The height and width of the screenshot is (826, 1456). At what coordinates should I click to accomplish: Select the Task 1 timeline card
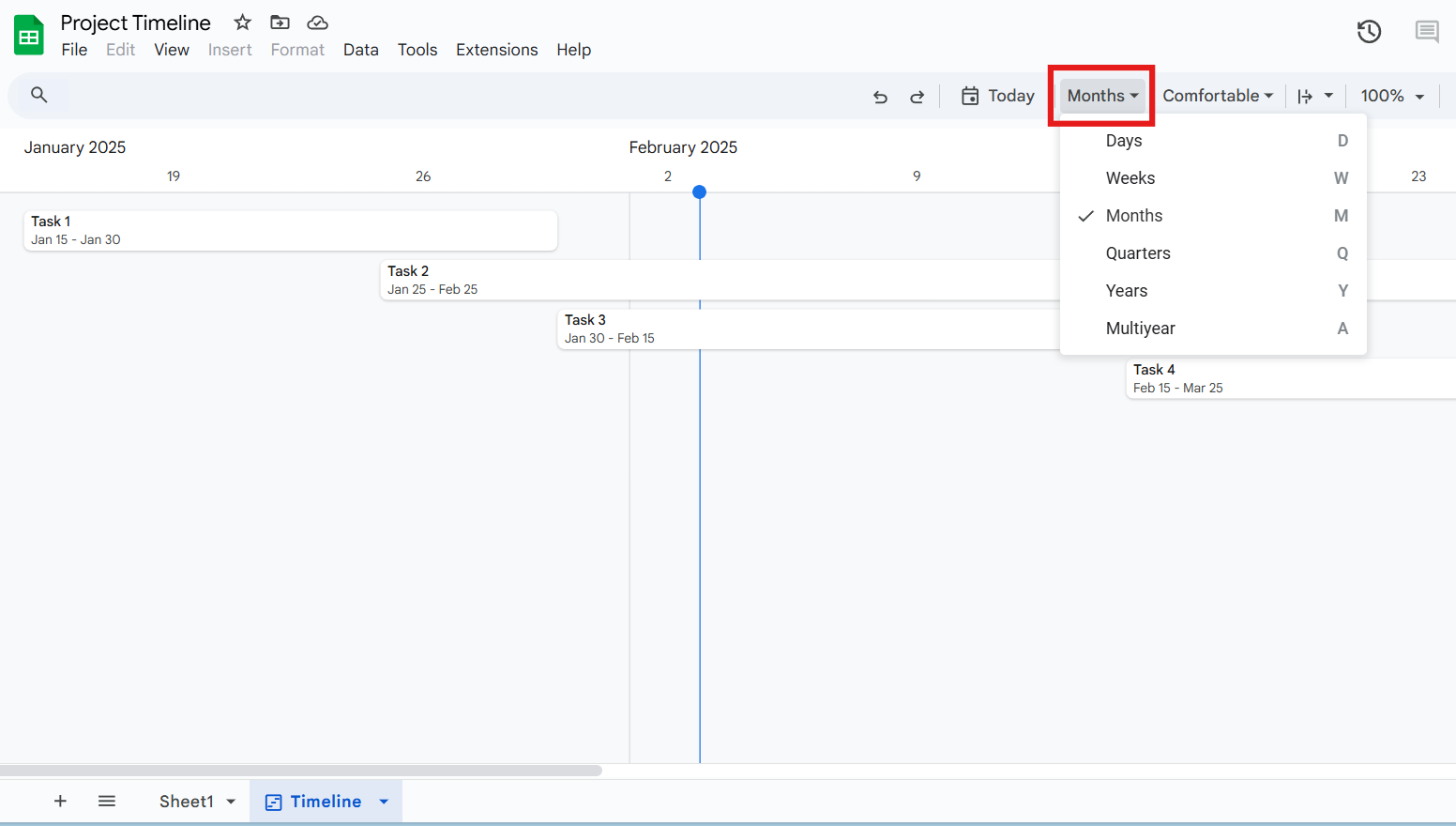point(290,231)
